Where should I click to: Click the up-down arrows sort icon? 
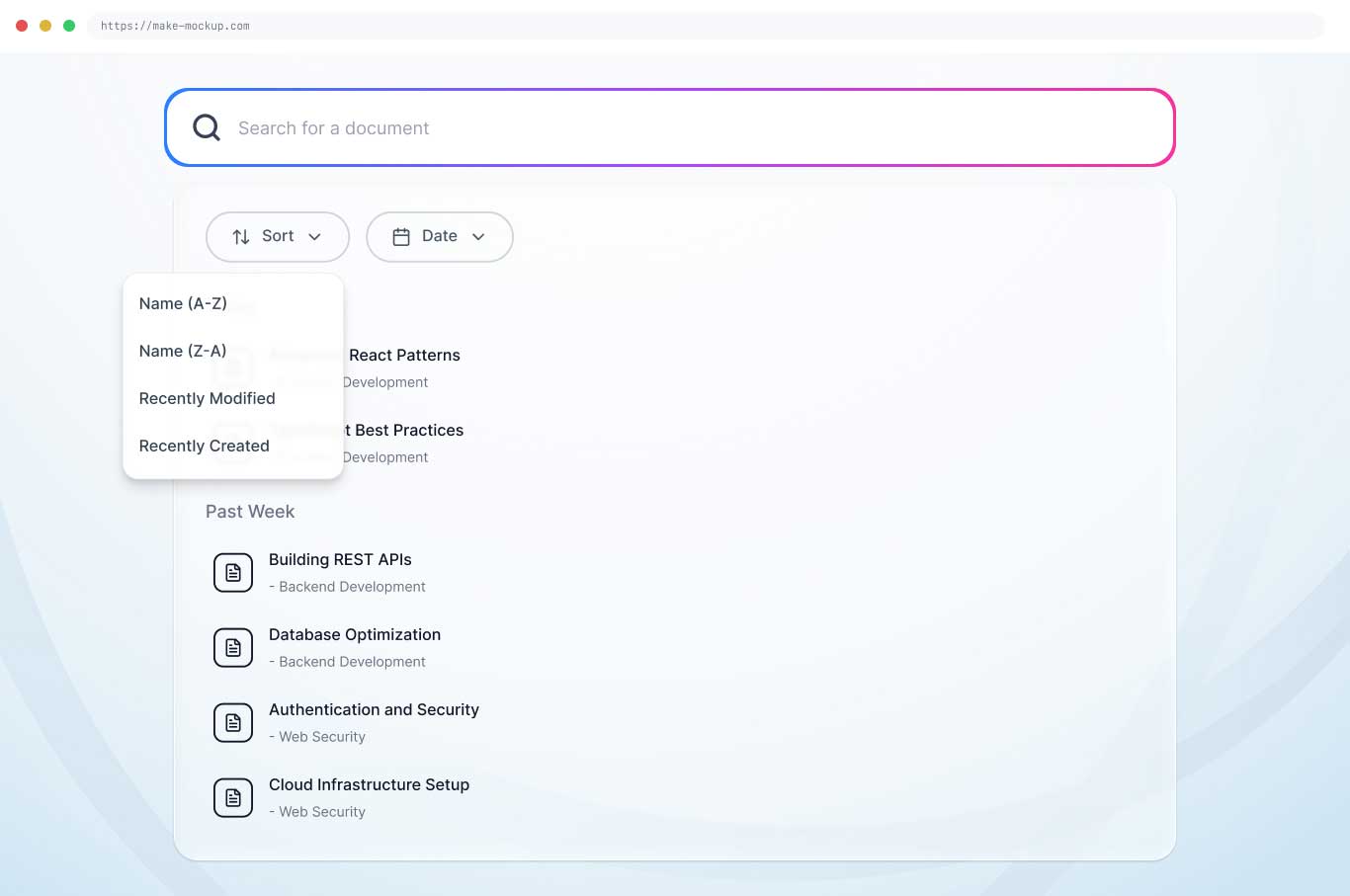coord(241,237)
